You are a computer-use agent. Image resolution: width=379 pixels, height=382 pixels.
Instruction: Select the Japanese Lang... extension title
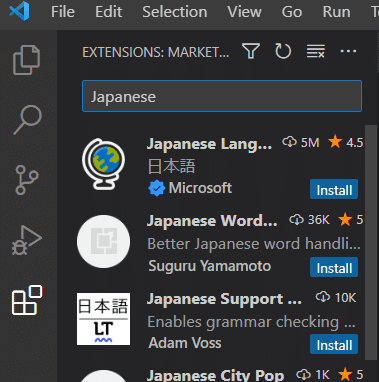point(209,144)
